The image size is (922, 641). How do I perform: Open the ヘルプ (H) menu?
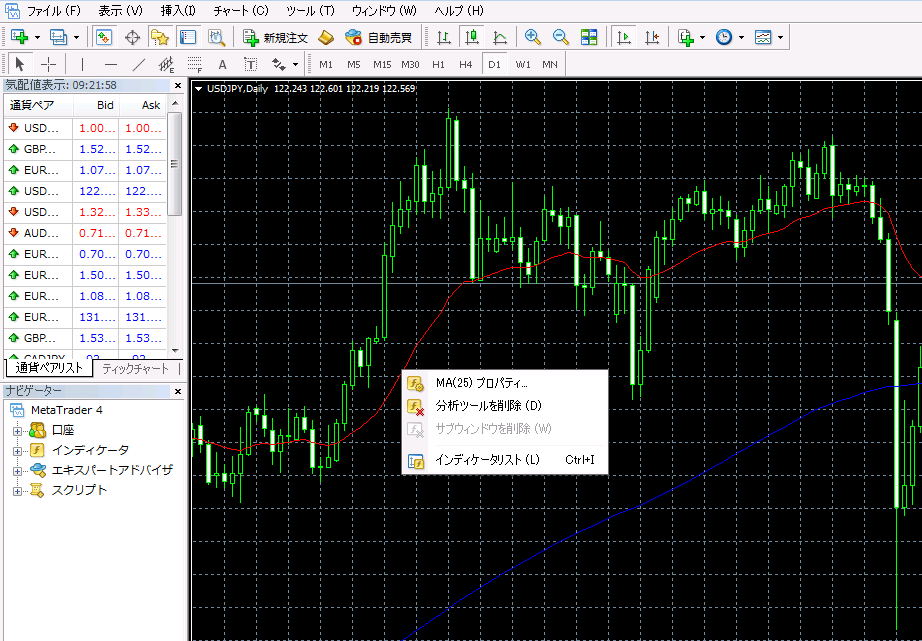pos(459,11)
